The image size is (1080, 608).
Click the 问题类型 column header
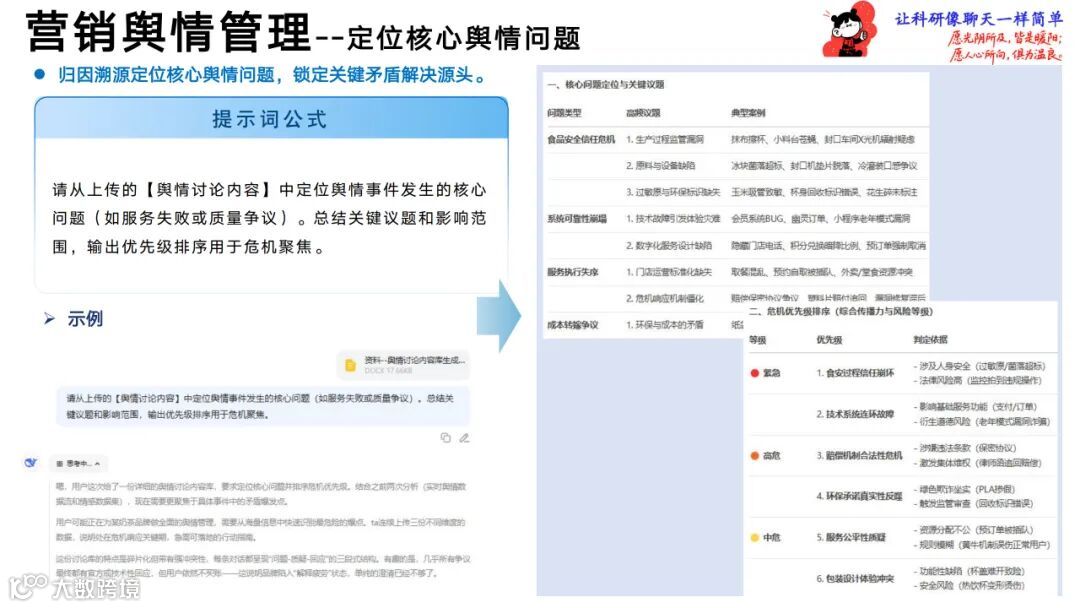564,113
